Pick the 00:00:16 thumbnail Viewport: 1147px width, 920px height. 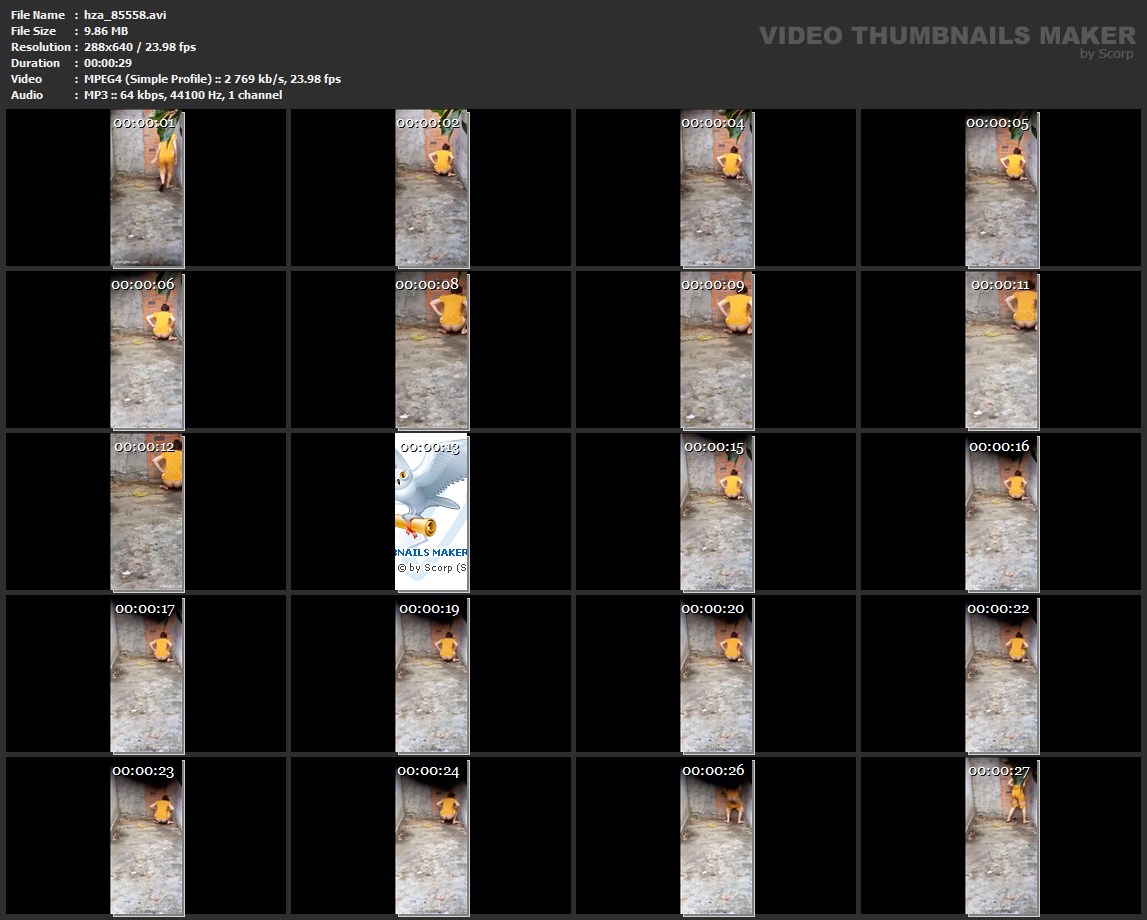[x=1002, y=513]
